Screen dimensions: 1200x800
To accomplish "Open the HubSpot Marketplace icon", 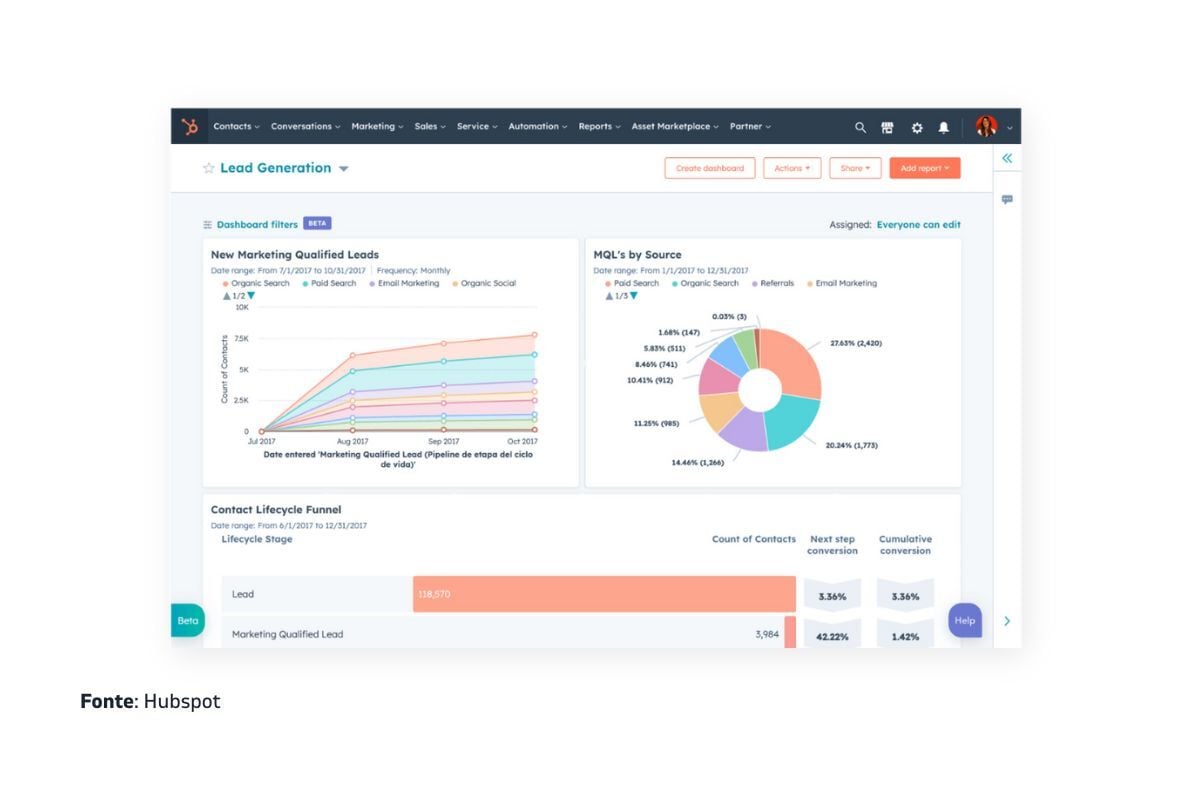I will click(887, 127).
